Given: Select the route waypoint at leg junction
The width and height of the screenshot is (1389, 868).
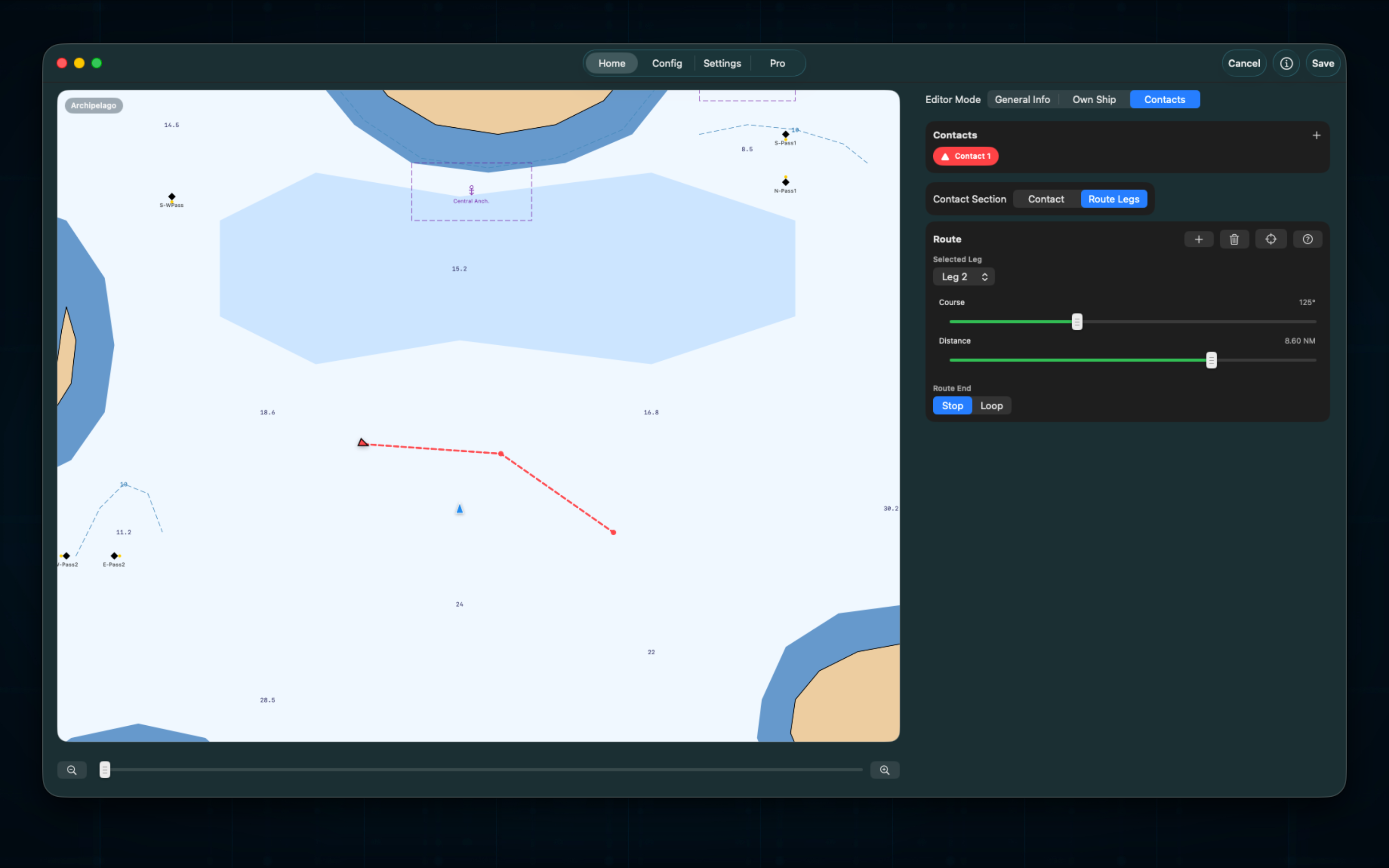Looking at the screenshot, I should click(501, 453).
